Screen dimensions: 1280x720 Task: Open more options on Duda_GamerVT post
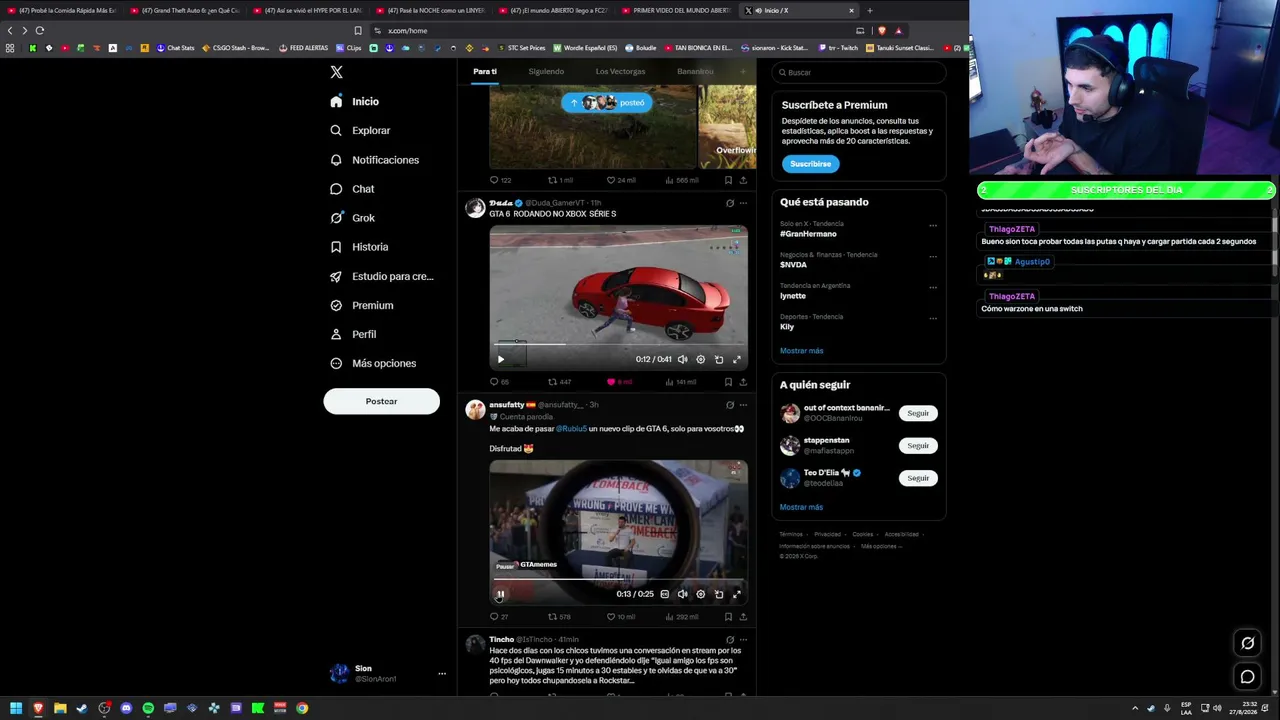point(743,203)
